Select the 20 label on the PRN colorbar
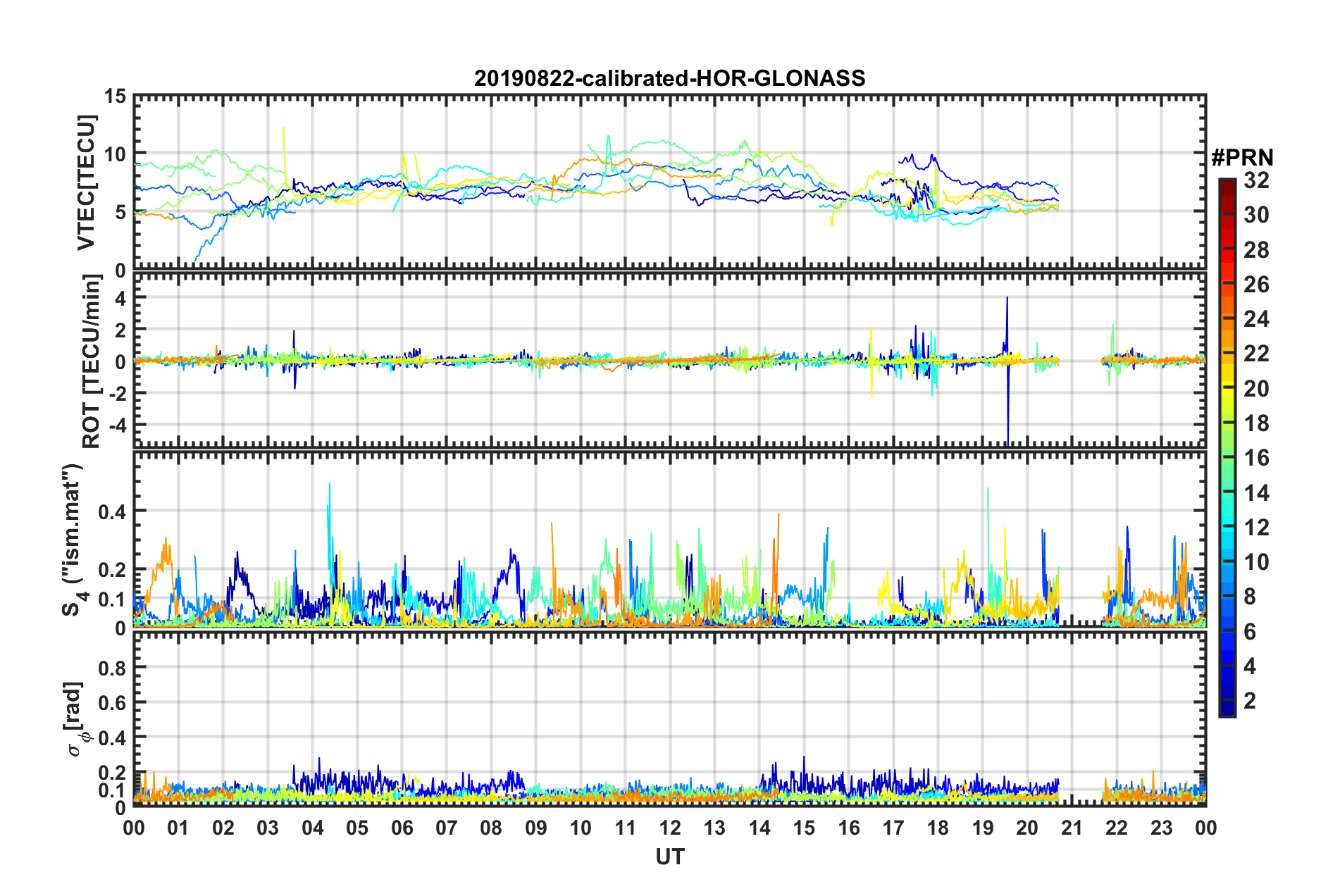The height and width of the screenshot is (896, 1340). pyautogui.click(x=1256, y=389)
